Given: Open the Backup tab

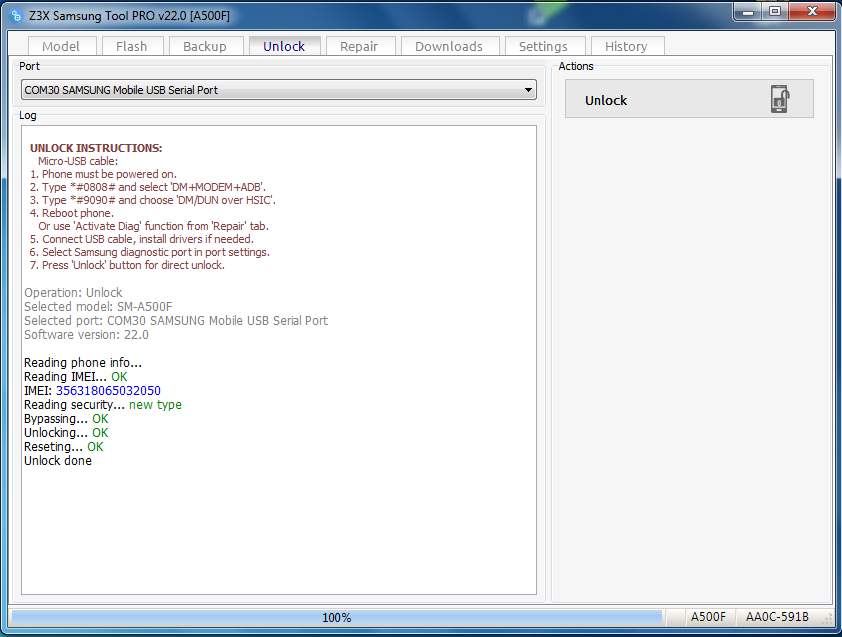Looking at the screenshot, I should pyautogui.click(x=205, y=46).
